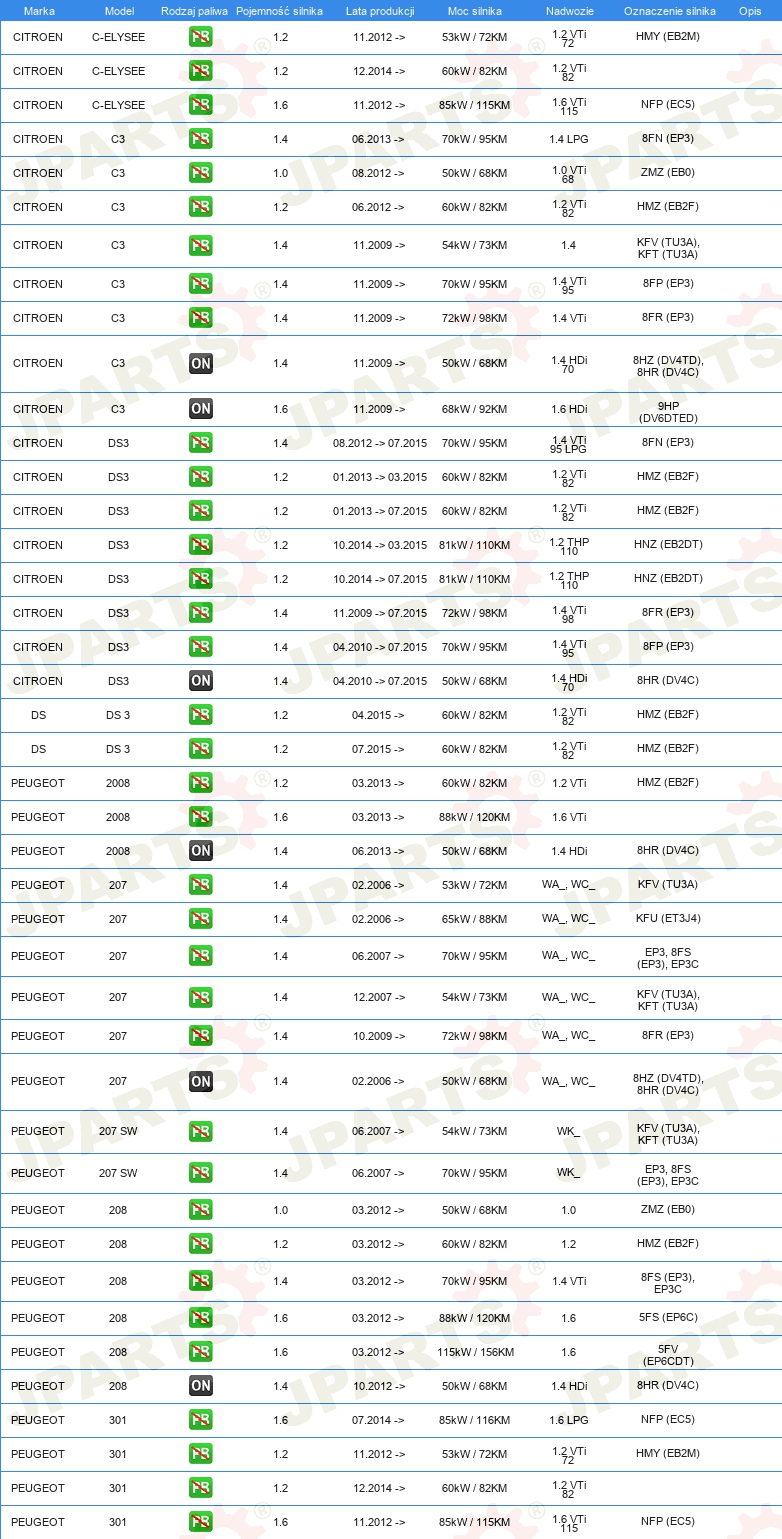Select power value 88kW / 120KM in 2008 row
Screen dimensions: 782x1539
click(x=475, y=817)
